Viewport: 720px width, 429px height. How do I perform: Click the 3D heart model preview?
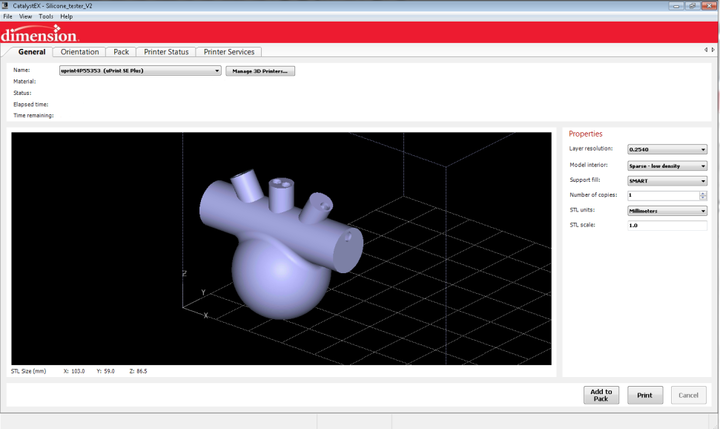point(281,244)
